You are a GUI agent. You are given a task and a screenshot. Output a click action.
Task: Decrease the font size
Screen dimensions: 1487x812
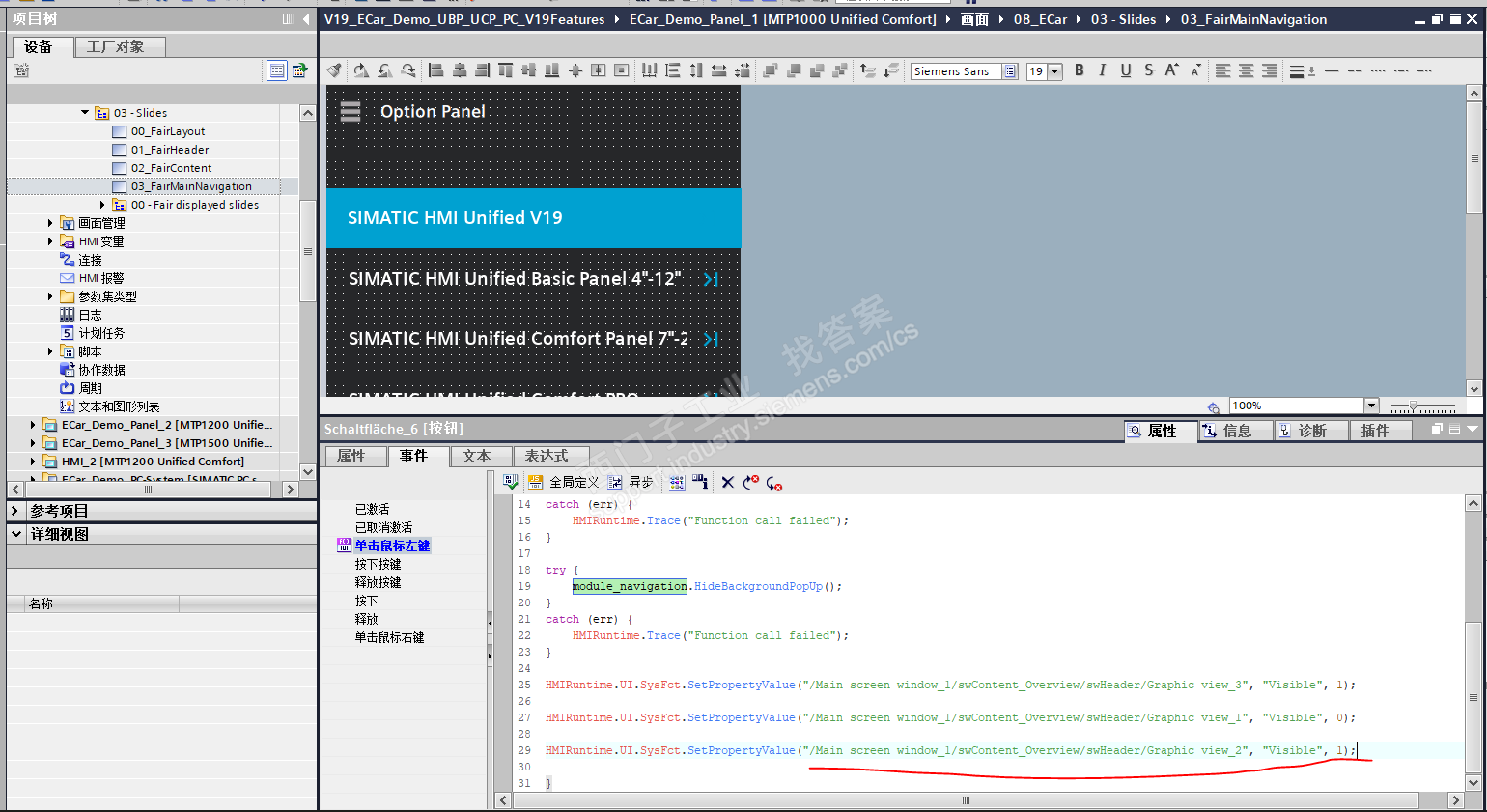1195,70
